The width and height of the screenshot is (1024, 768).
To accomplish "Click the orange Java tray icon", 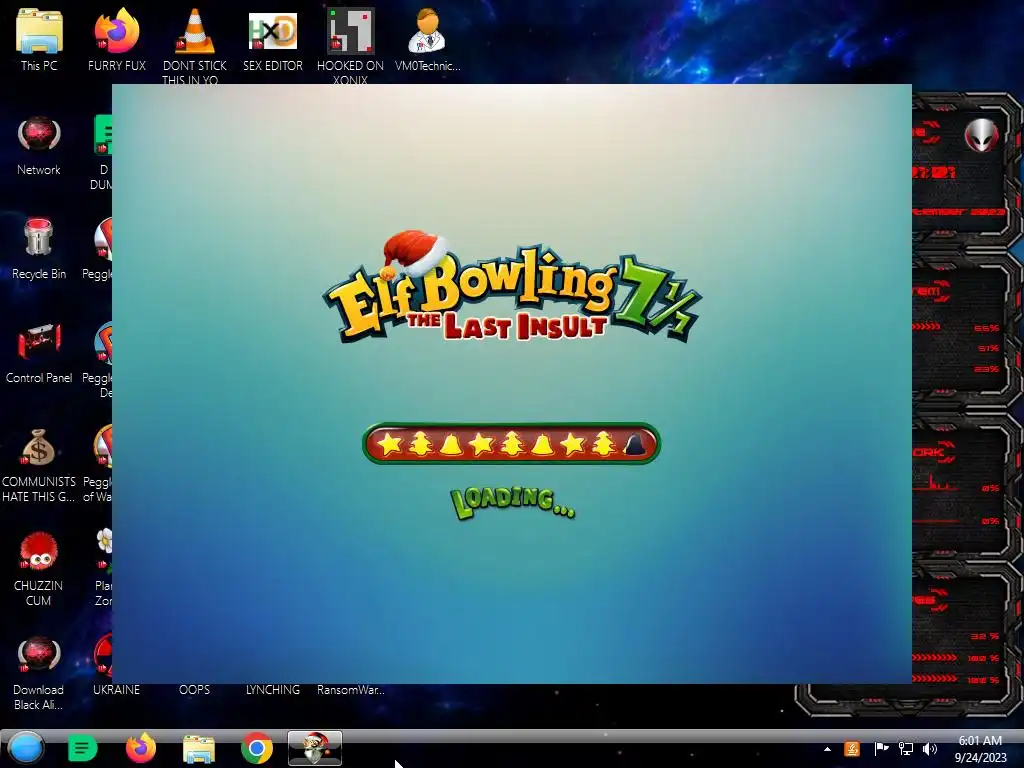I will point(852,749).
